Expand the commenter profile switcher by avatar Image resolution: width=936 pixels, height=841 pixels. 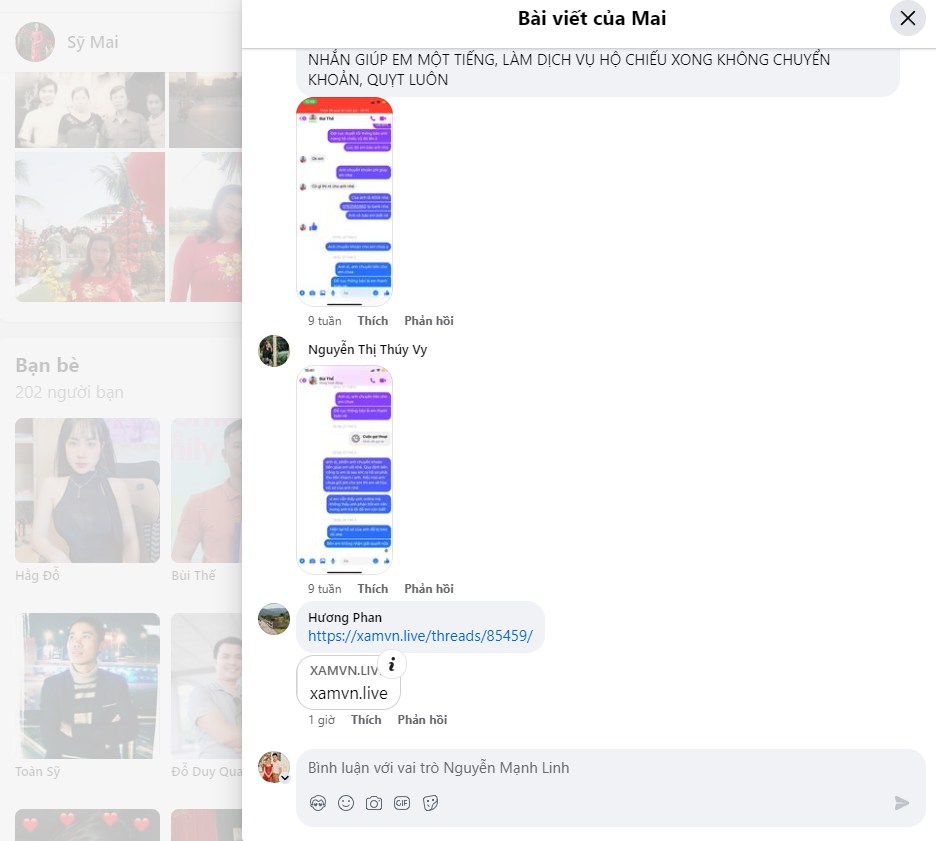(285, 777)
